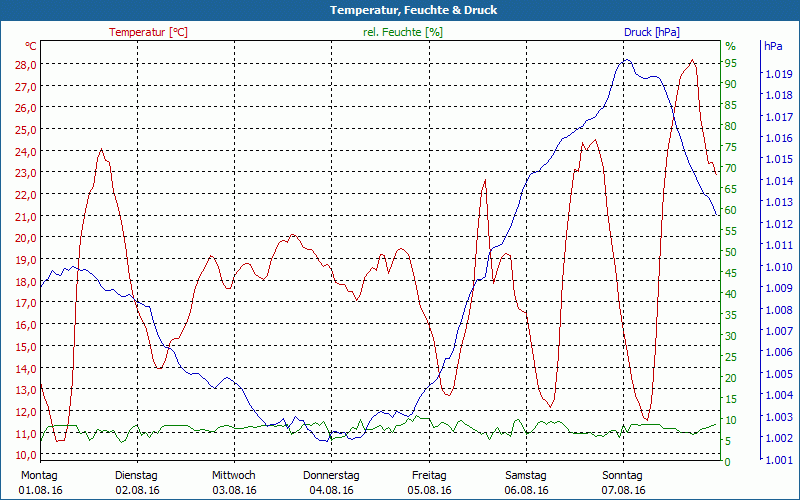Select the green rel. Feuchte [%] legend label

[403, 32]
